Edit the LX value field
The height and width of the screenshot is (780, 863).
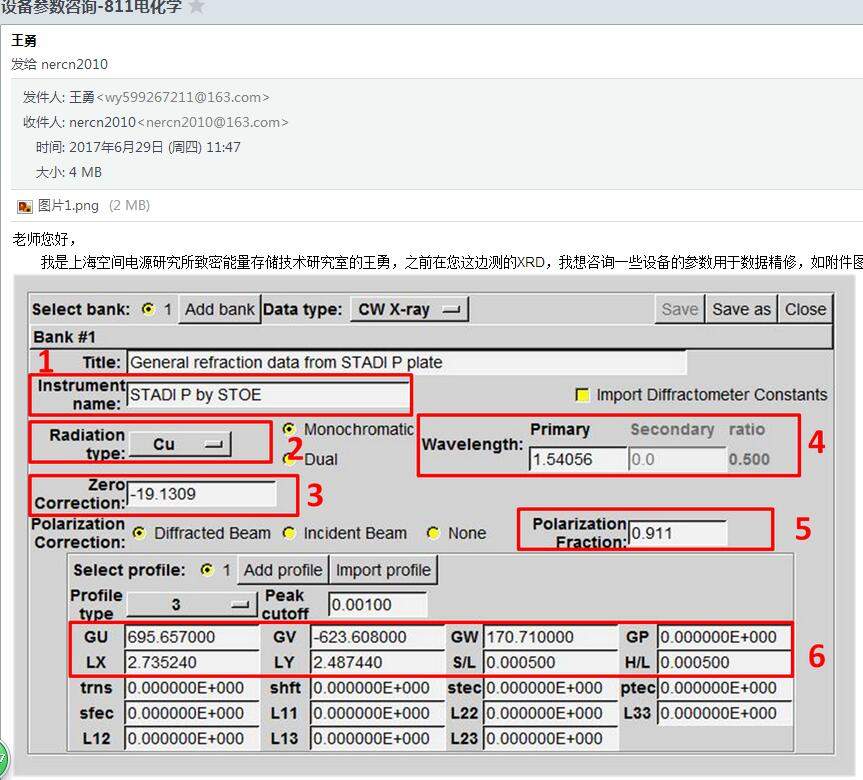coord(192,662)
